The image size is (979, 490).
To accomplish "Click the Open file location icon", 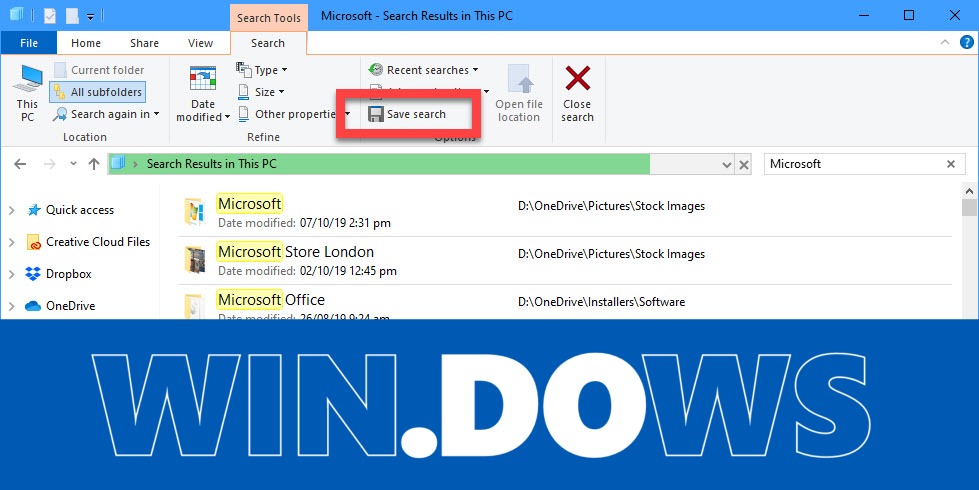I will pyautogui.click(x=519, y=93).
